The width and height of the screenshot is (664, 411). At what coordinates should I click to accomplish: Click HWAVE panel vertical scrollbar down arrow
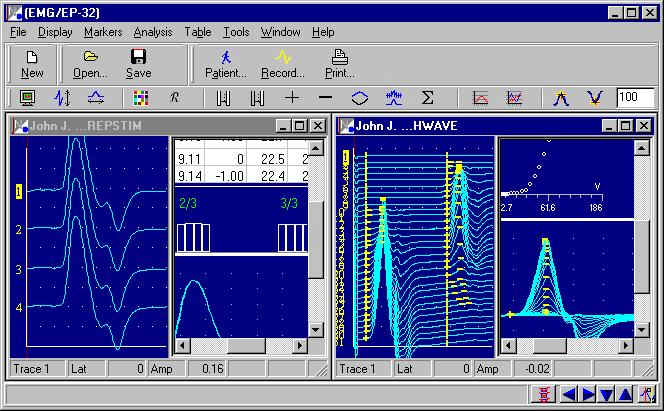click(x=642, y=329)
